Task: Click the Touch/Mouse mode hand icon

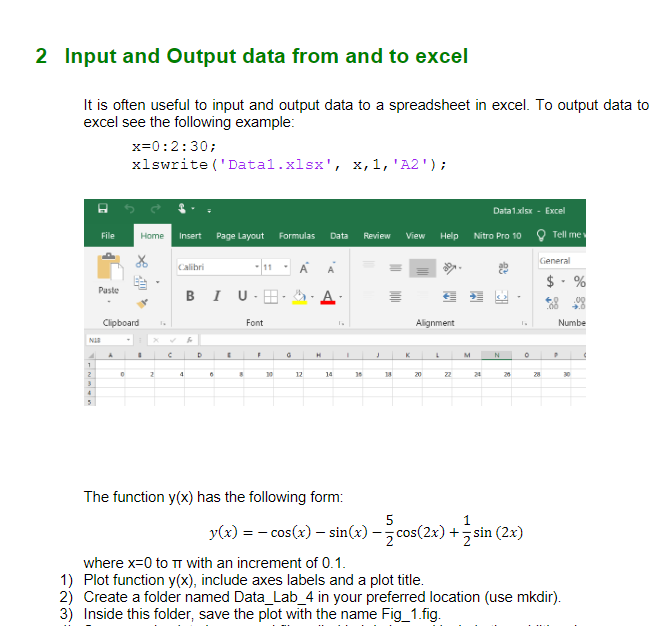Action: click(182, 209)
